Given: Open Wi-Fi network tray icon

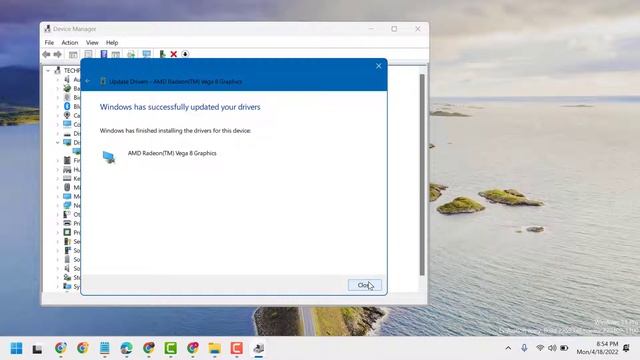Looking at the screenshot, I should click(x=540, y=348).
